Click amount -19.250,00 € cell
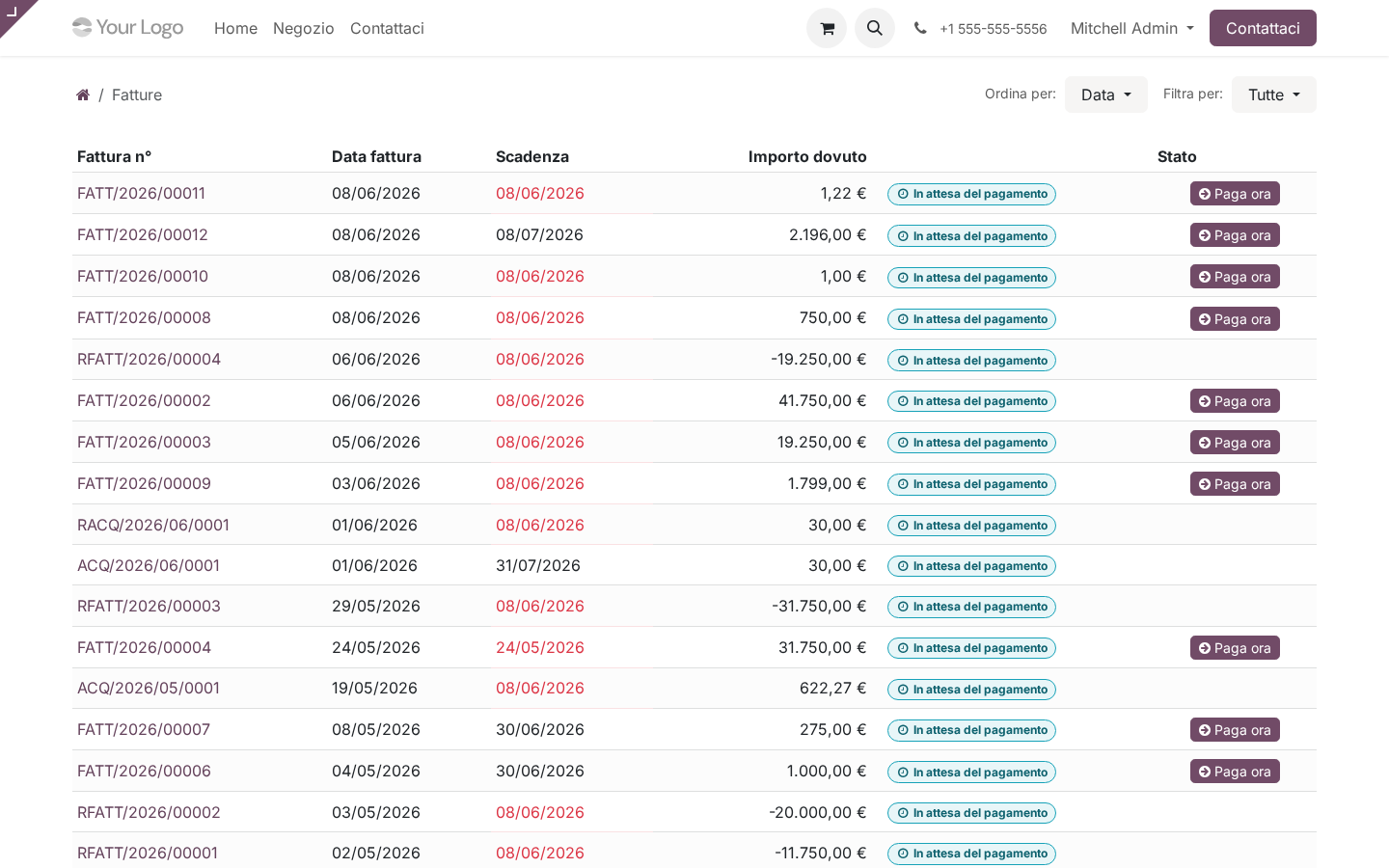The height and width of the screenshot is (868, 1389). [x=818, y=359]
